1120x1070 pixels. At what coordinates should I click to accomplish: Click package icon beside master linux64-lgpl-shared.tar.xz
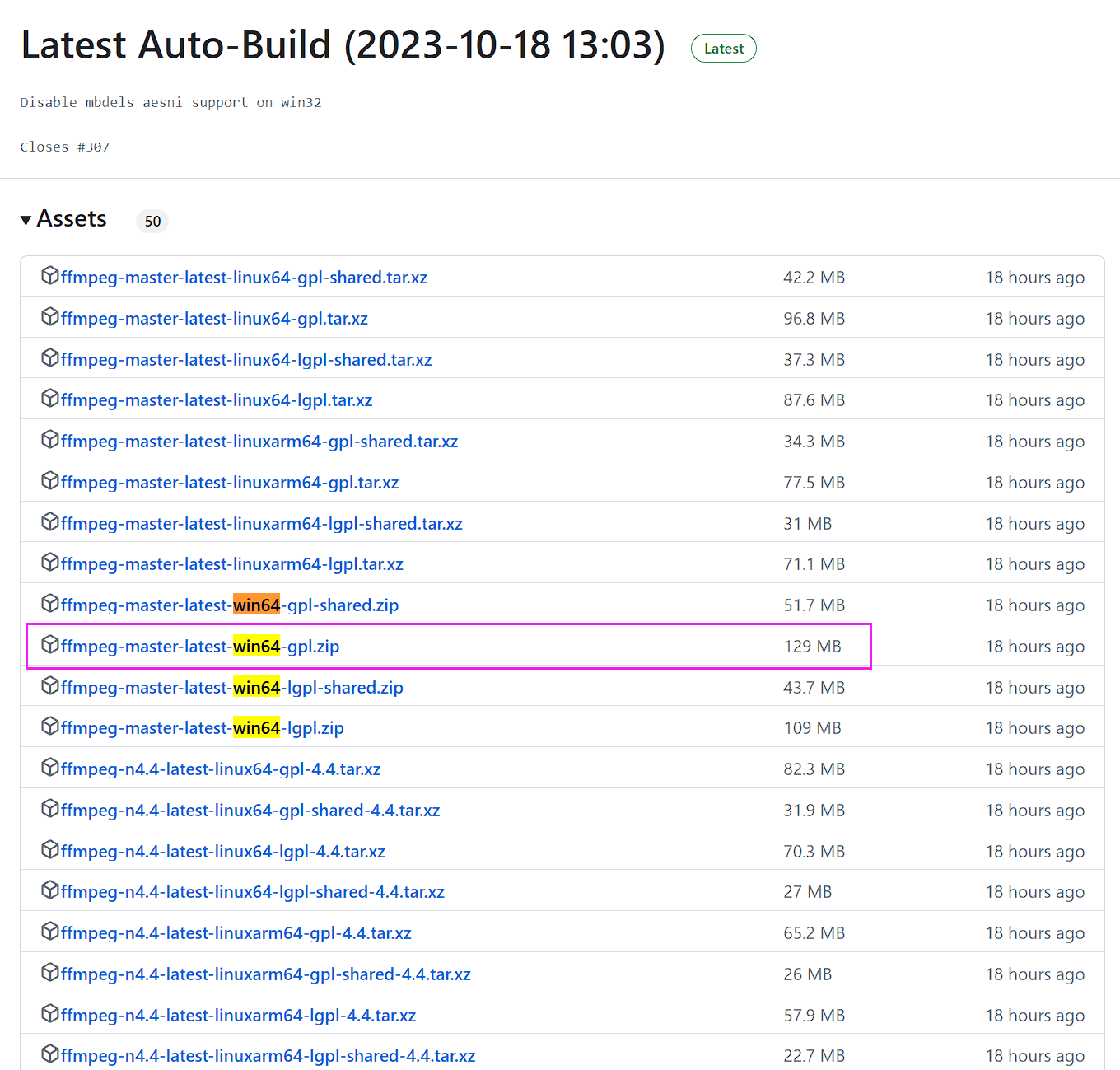[50, 357]
